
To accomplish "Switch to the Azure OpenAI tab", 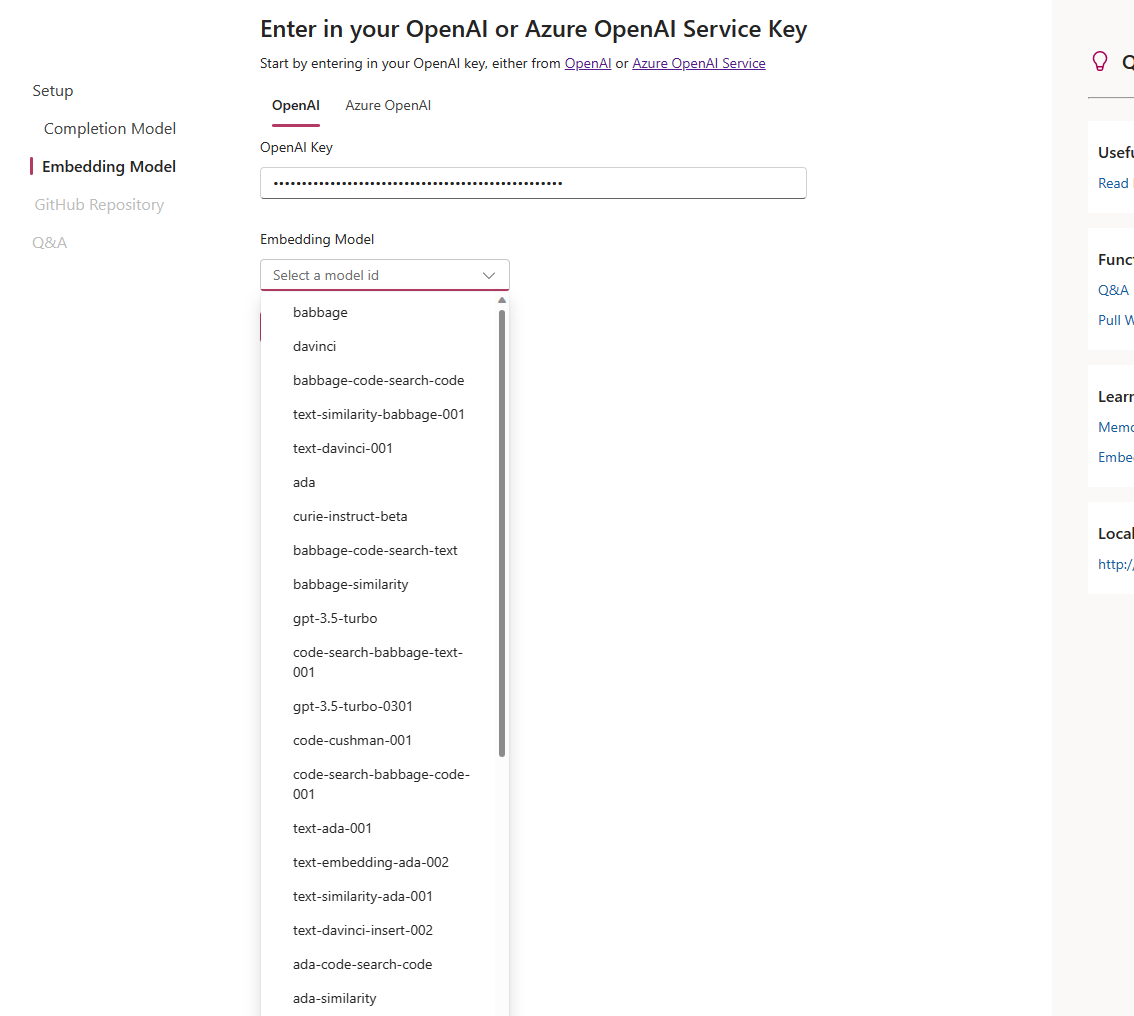I will (388, 106).
